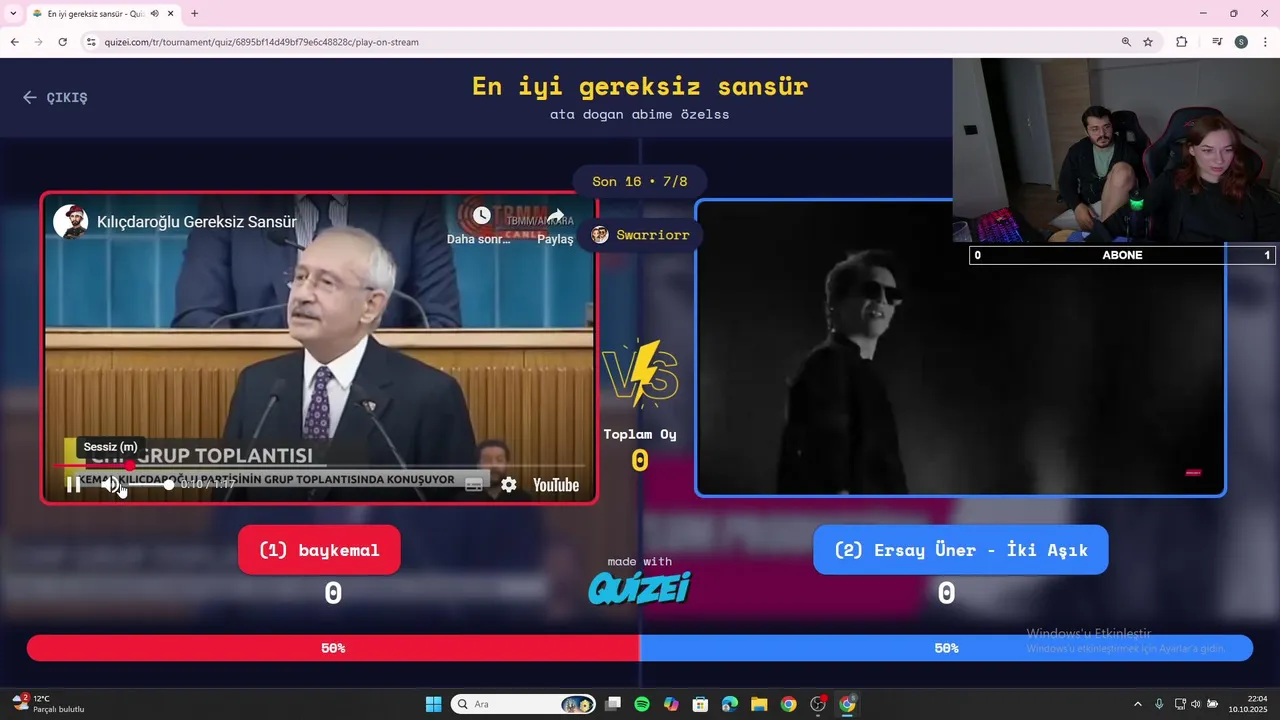Open media control icon in browser toolbar
The height and width of the screenshot is (720, 1280).
(x=1217, y=42)
